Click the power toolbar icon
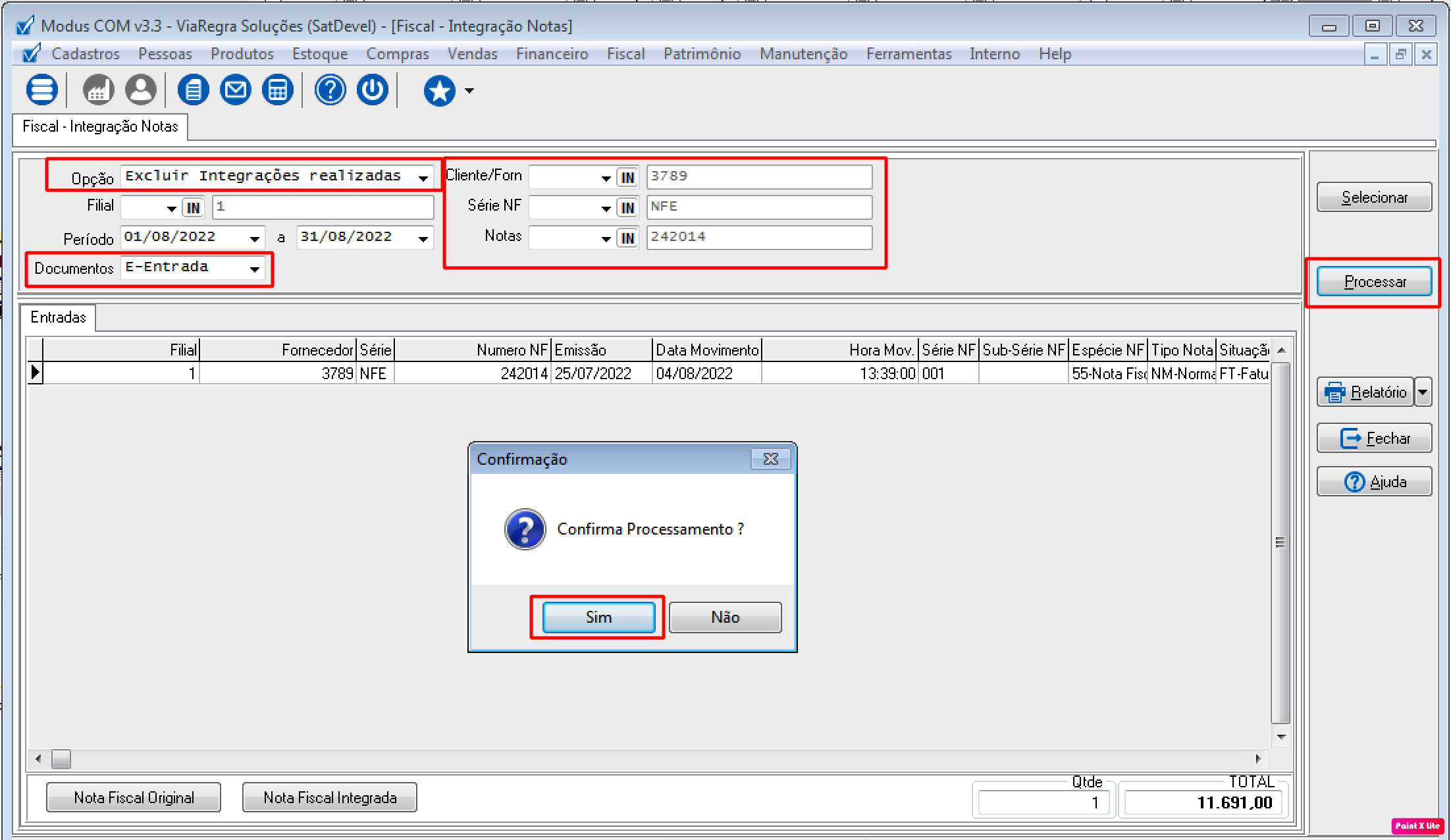The height and width of the screenshot is (840, 1451). [373, 90]
